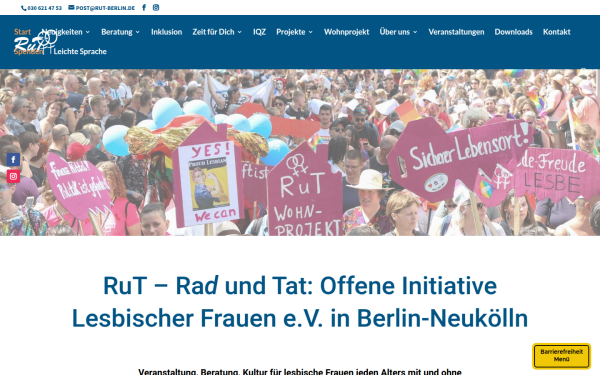This screenshot has height=375, width=600.
Task: Click the envelope email icon
Action: [71, 7]
